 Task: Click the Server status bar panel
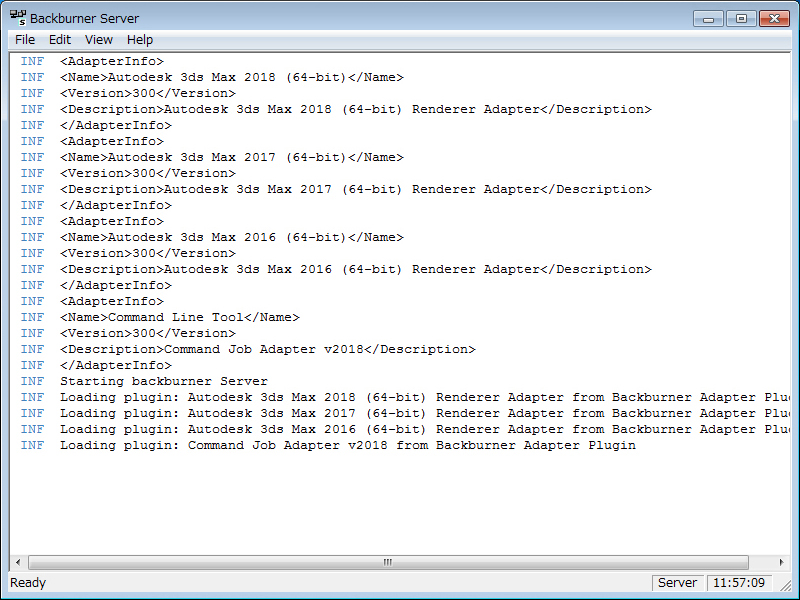[677, 583]
